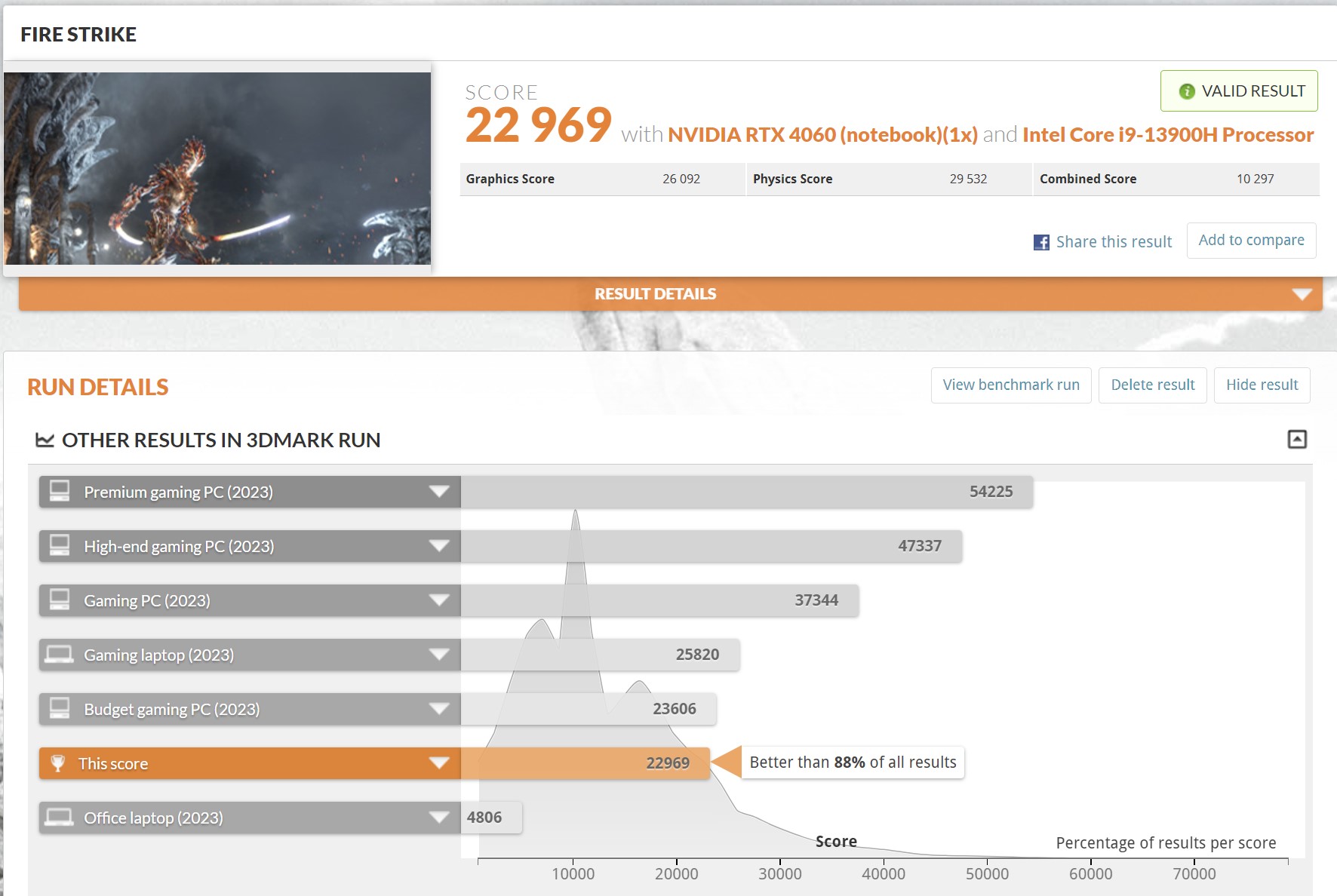Click the Fire Strike preview thumbnail
The image size is (1337, 896).
click(217, 168)
